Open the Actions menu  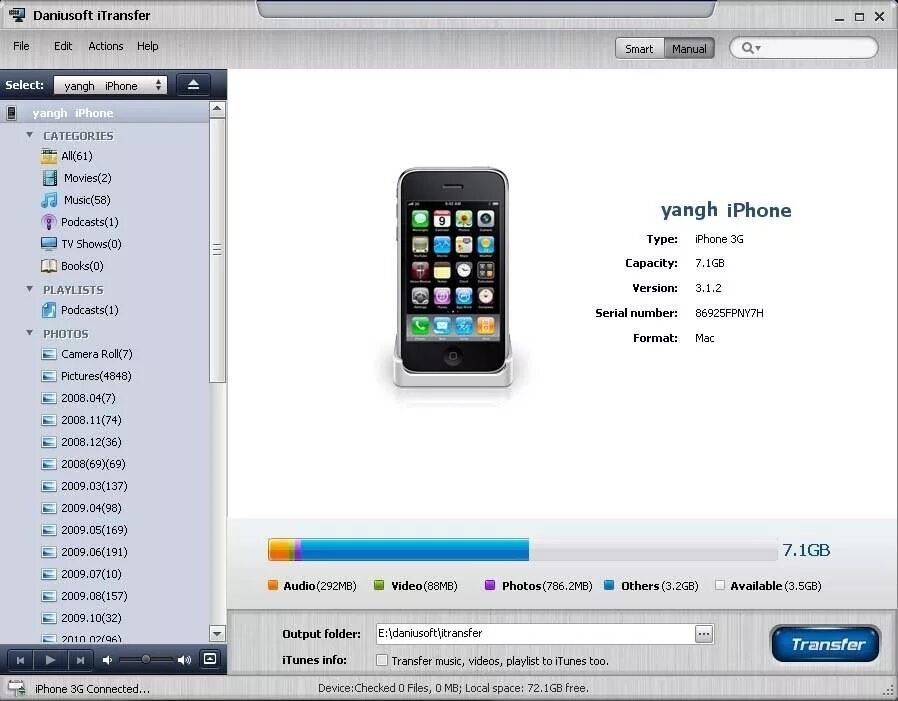[105, 46]
